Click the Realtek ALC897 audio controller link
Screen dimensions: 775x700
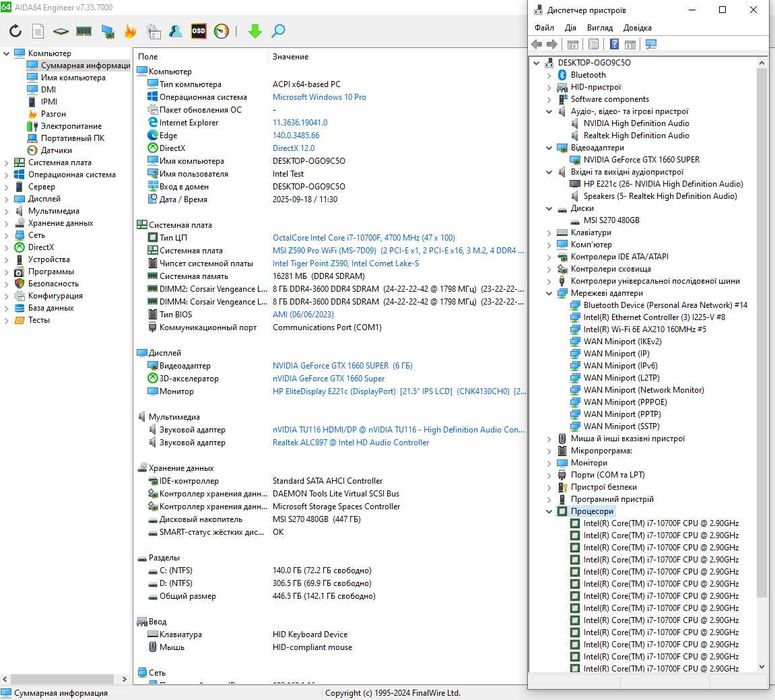tap(350, 443)
